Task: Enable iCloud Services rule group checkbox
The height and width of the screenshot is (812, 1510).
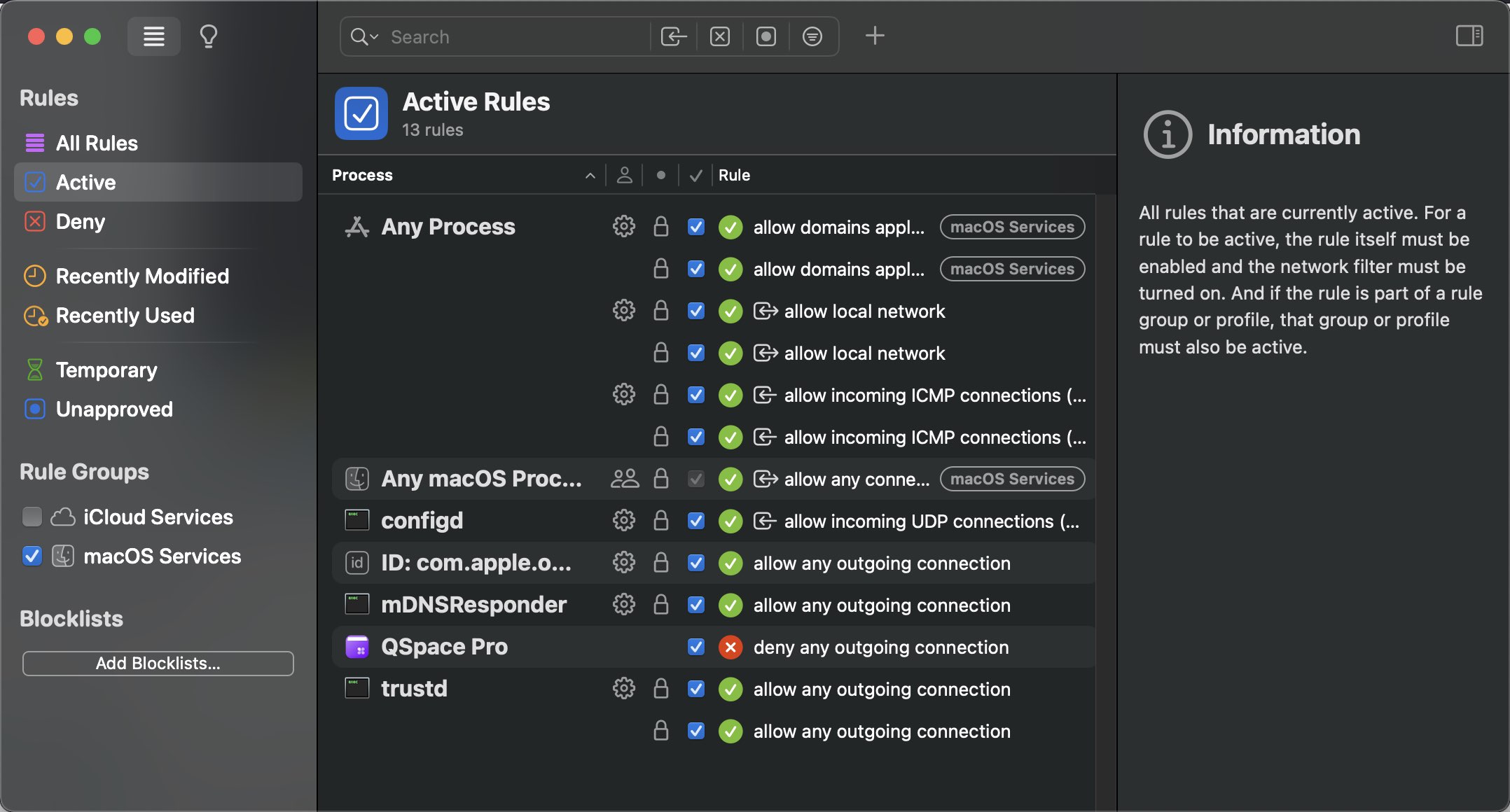Action: coord(32,517)
